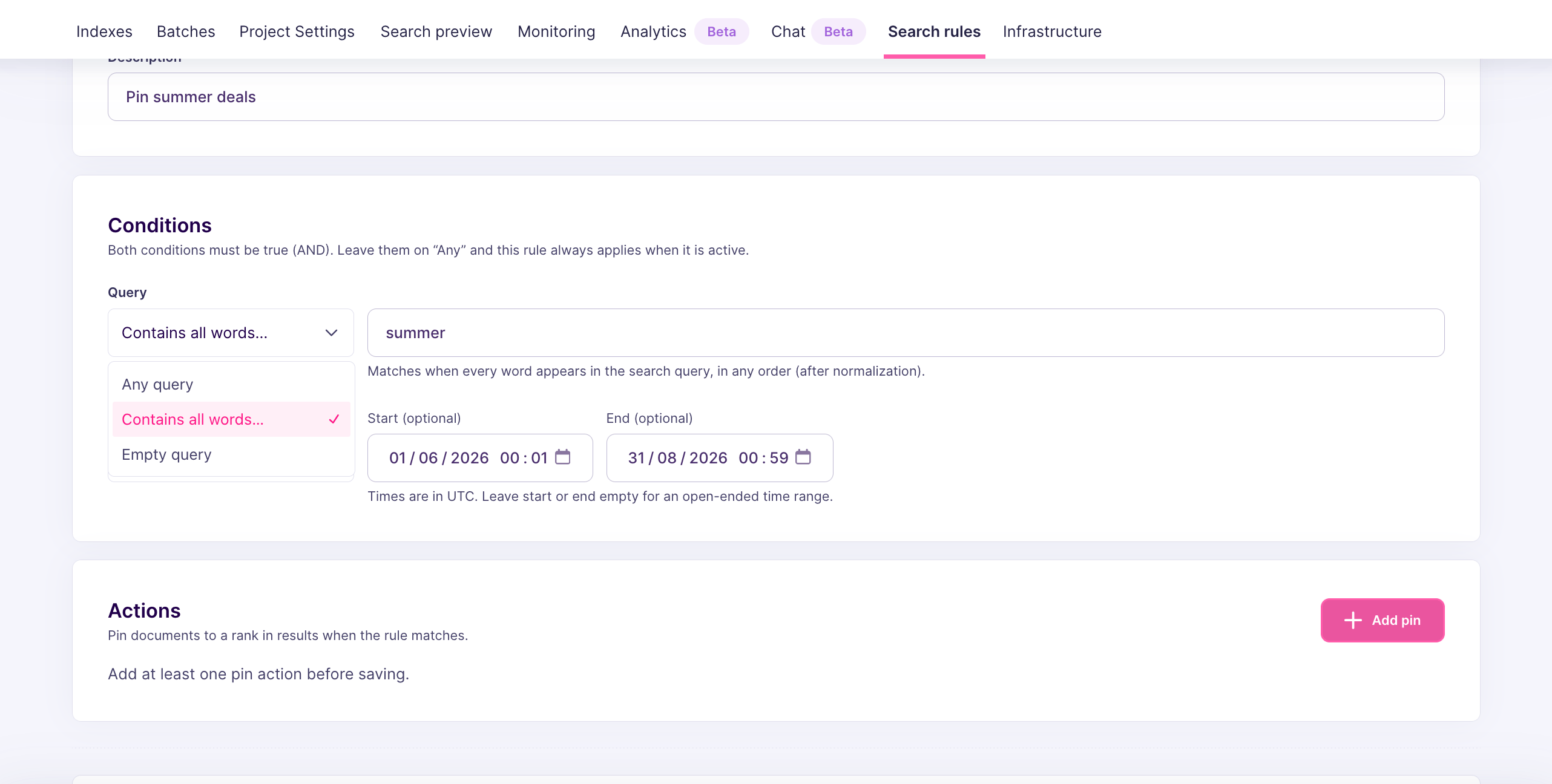Click the End (optional) label

coord(649,418)
